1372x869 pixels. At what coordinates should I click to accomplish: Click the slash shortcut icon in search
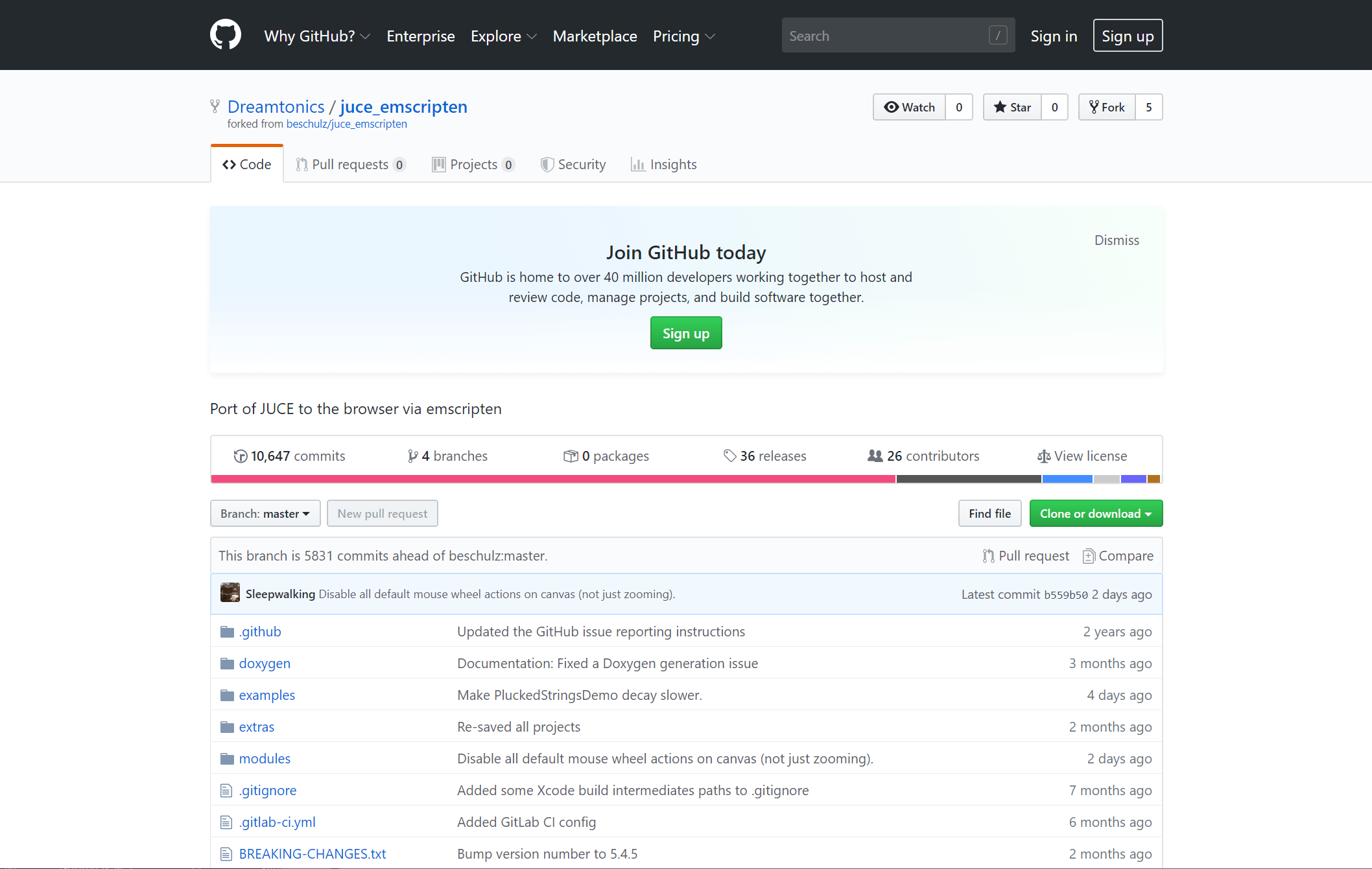998,35
